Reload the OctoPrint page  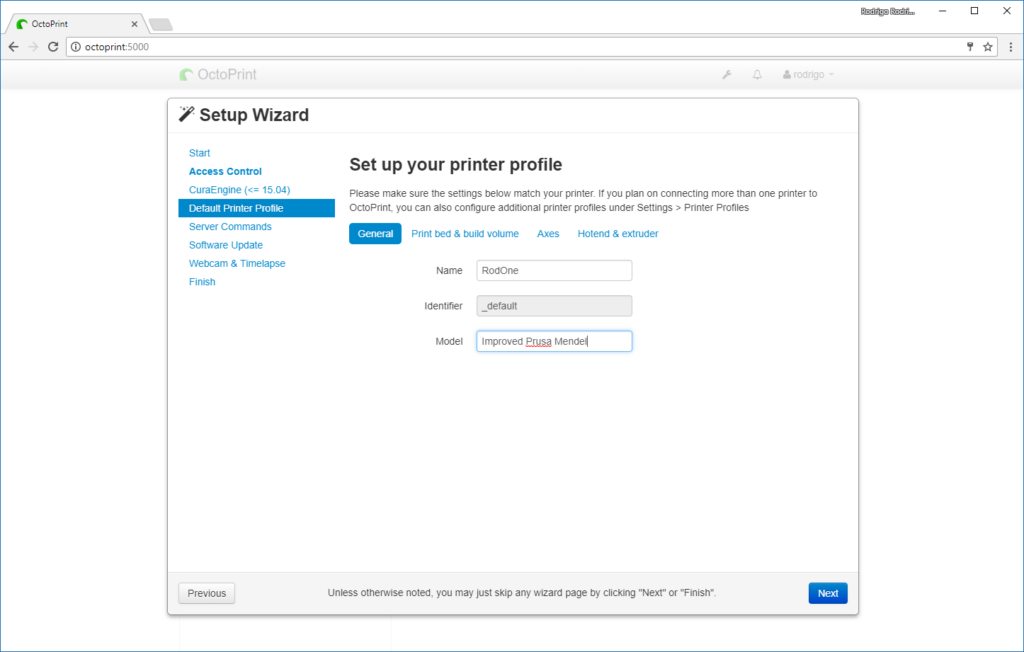pos(53,47)
